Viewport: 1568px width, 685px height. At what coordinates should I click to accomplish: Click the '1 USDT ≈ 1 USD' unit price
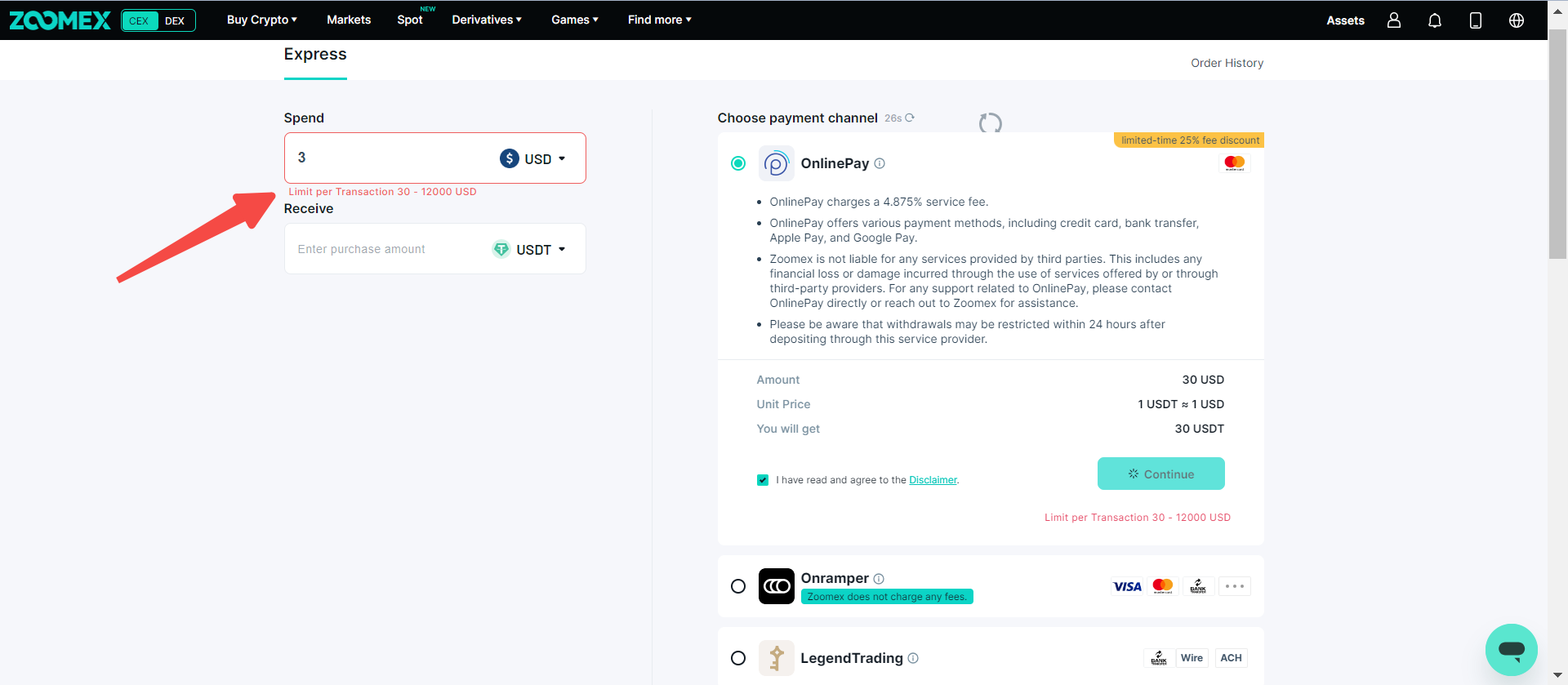click(x=1181, y=404)
